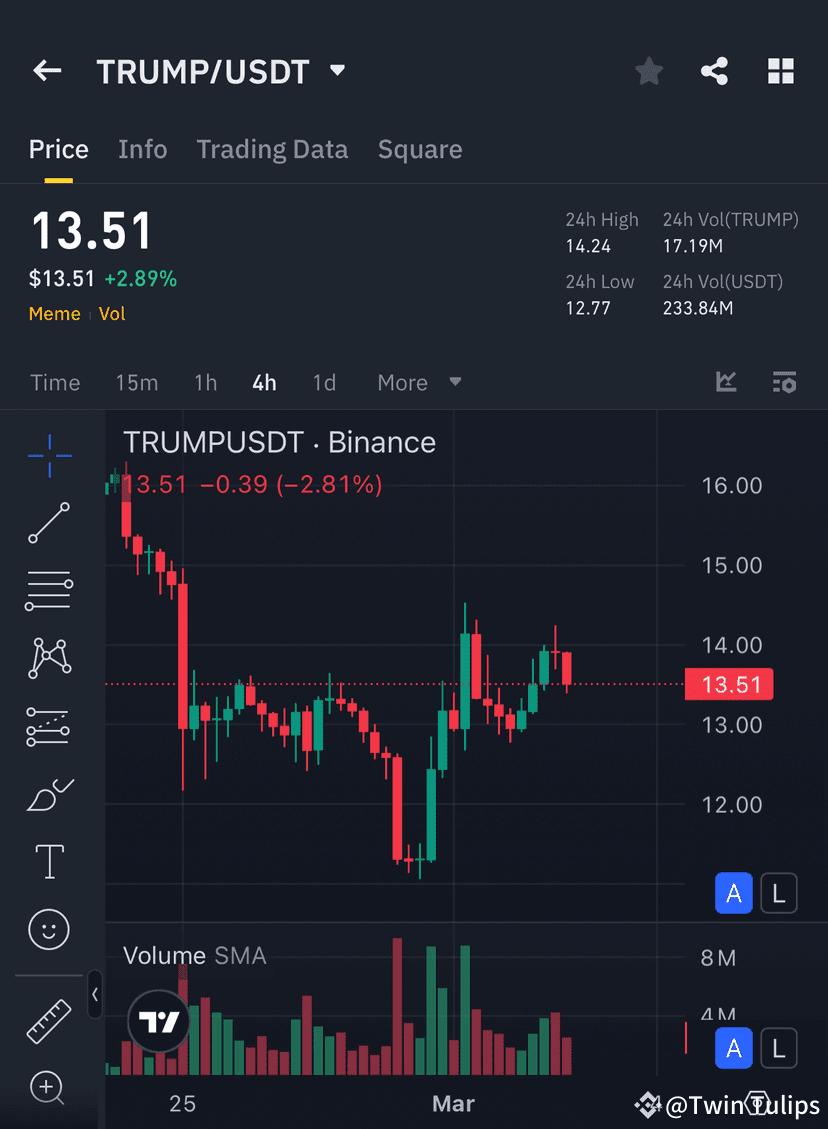This screenshot has height=1129, width=828.
Task: Click the −0.39 (−2.81%) chart change text
Action: coord(291,484)
